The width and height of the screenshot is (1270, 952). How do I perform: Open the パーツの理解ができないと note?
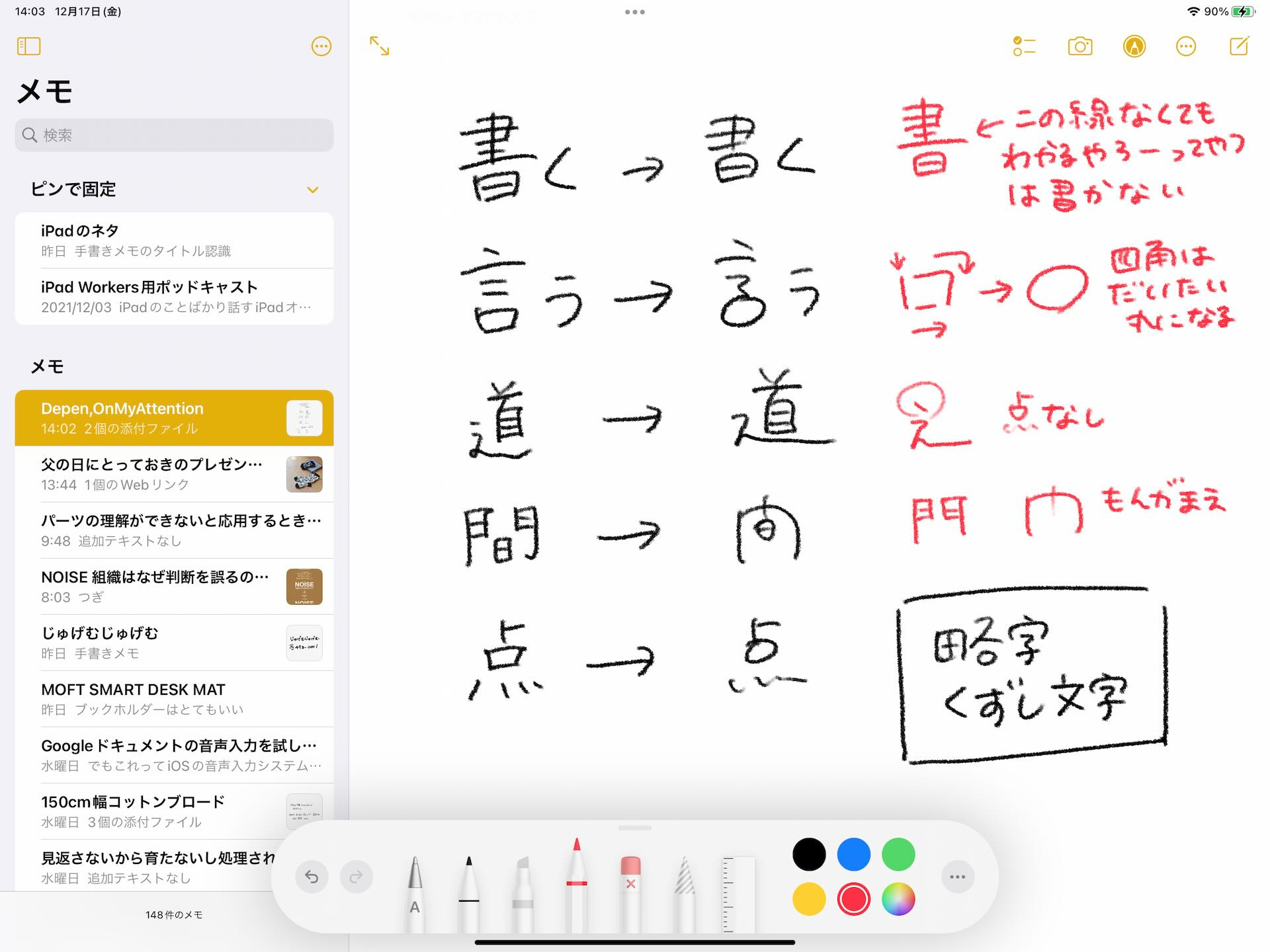(x=174, y=530)
